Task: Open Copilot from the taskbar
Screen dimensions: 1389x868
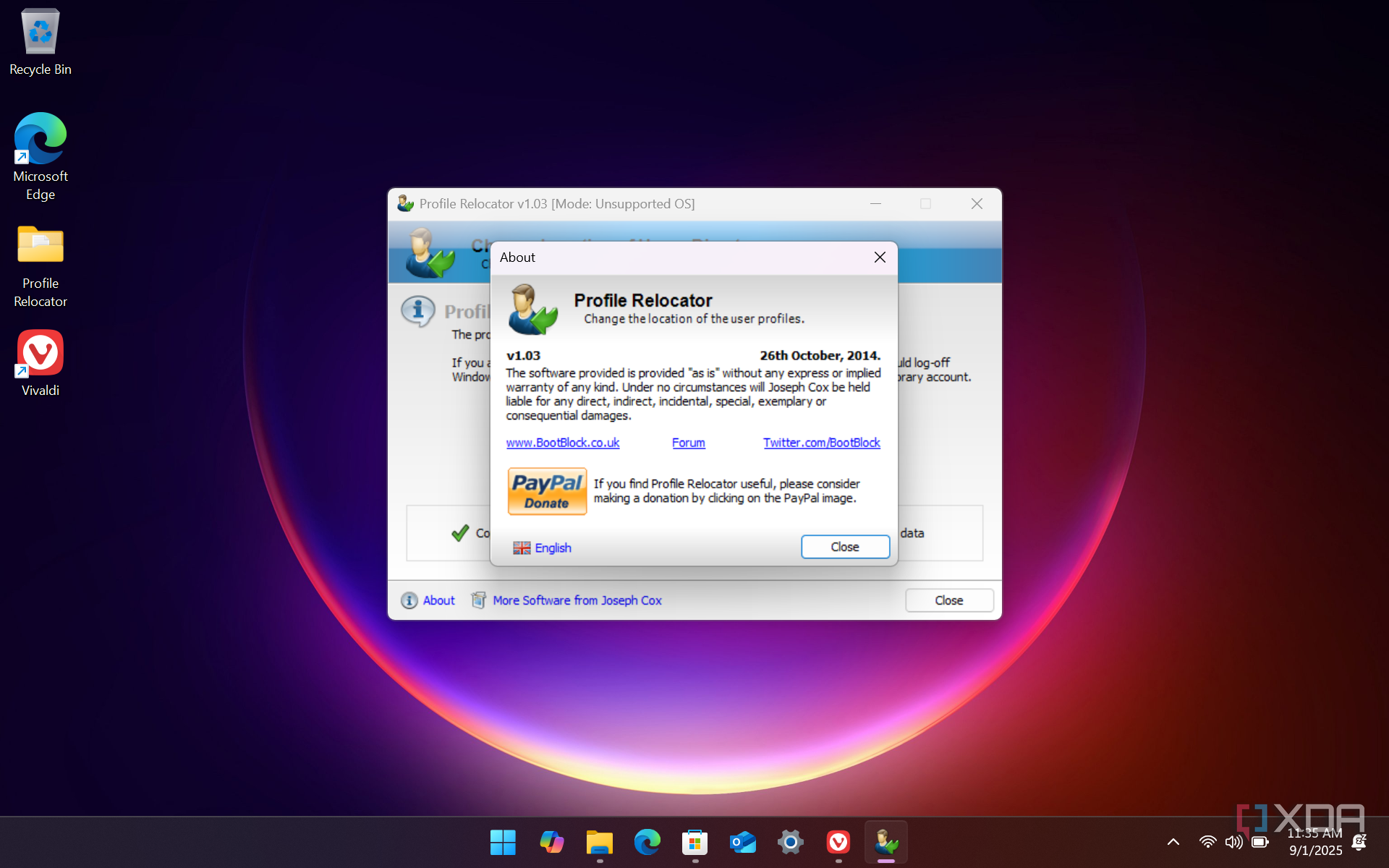Action: click(551, 842)
